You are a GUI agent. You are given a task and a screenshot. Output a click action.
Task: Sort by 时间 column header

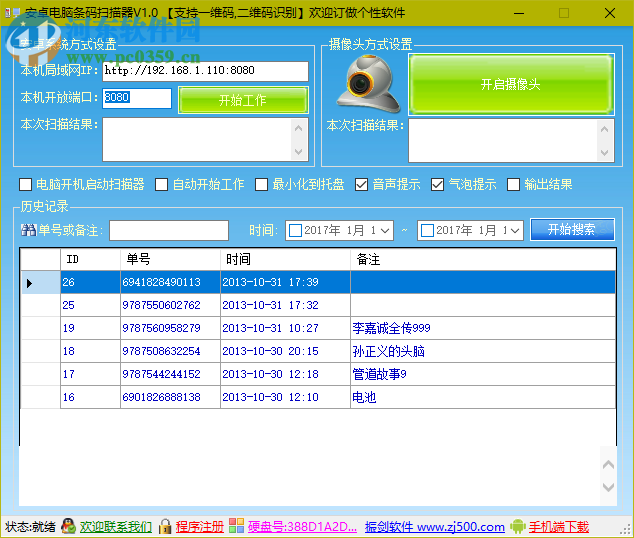285,259
